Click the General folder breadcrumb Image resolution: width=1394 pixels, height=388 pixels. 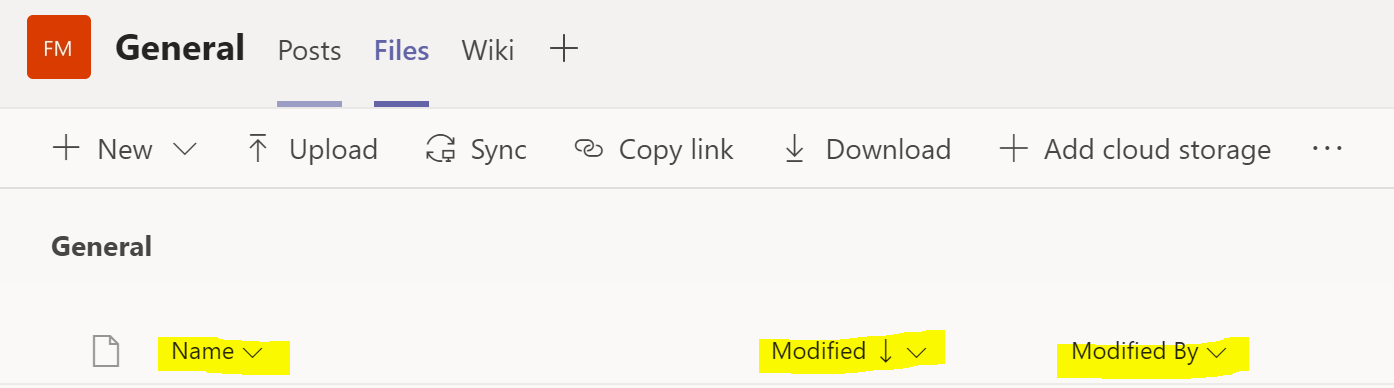tap(101, 247)
